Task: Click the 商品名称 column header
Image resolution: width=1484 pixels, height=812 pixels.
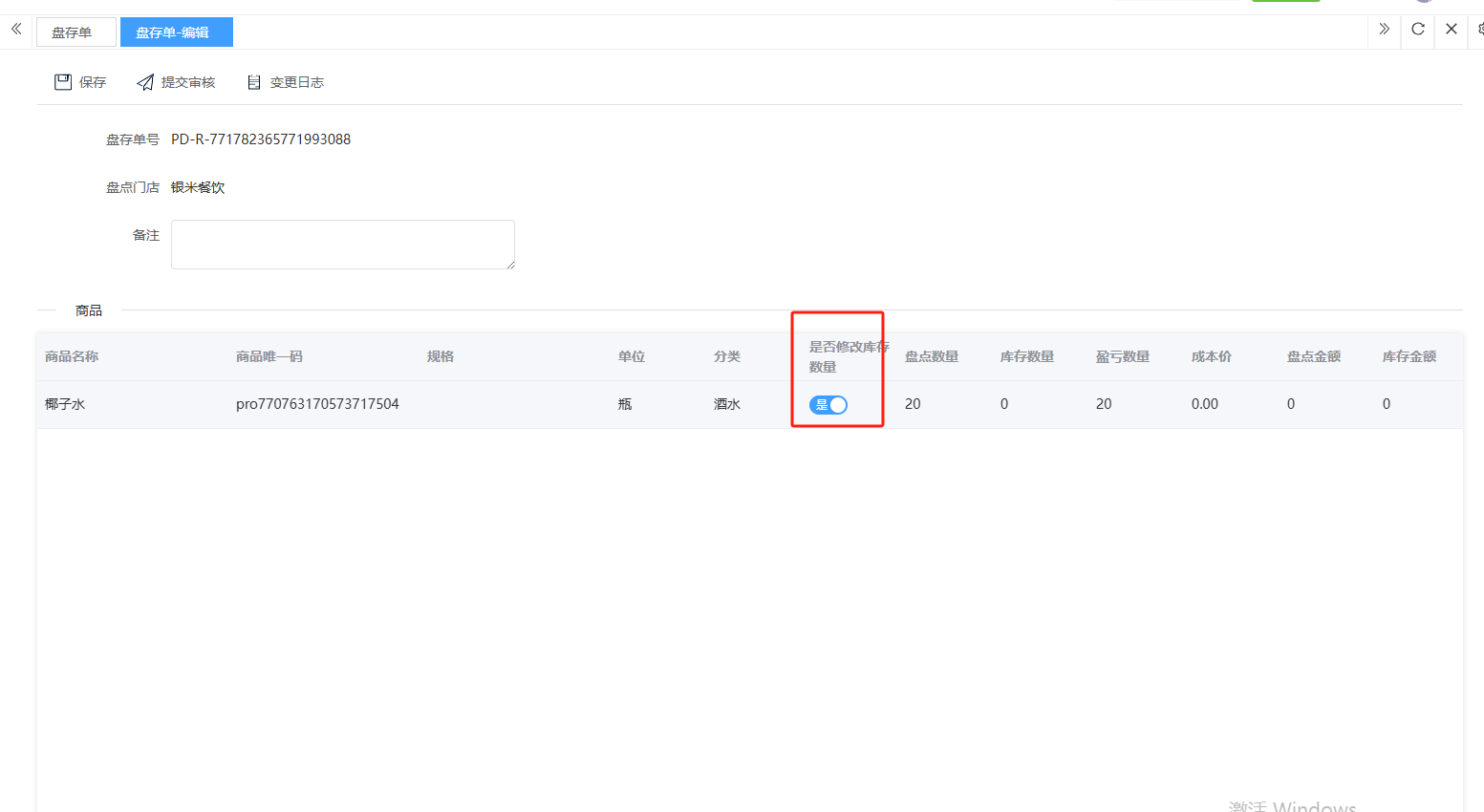Action: click(x=72, y=356)
